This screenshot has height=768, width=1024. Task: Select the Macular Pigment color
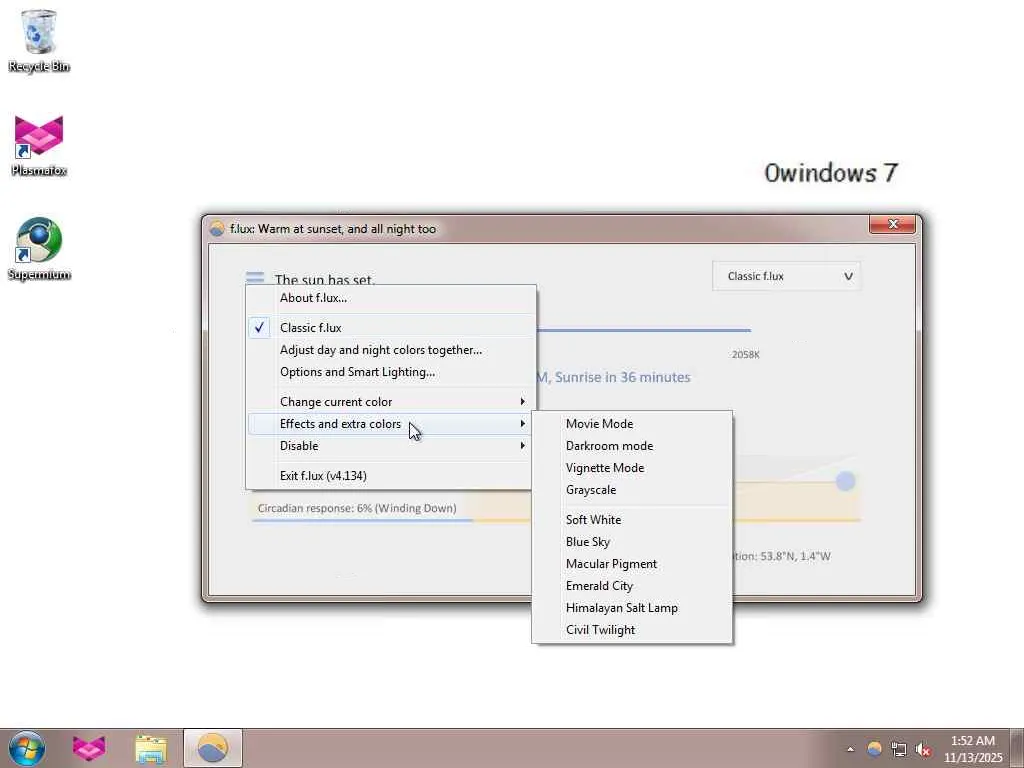[x=632, y=564]
